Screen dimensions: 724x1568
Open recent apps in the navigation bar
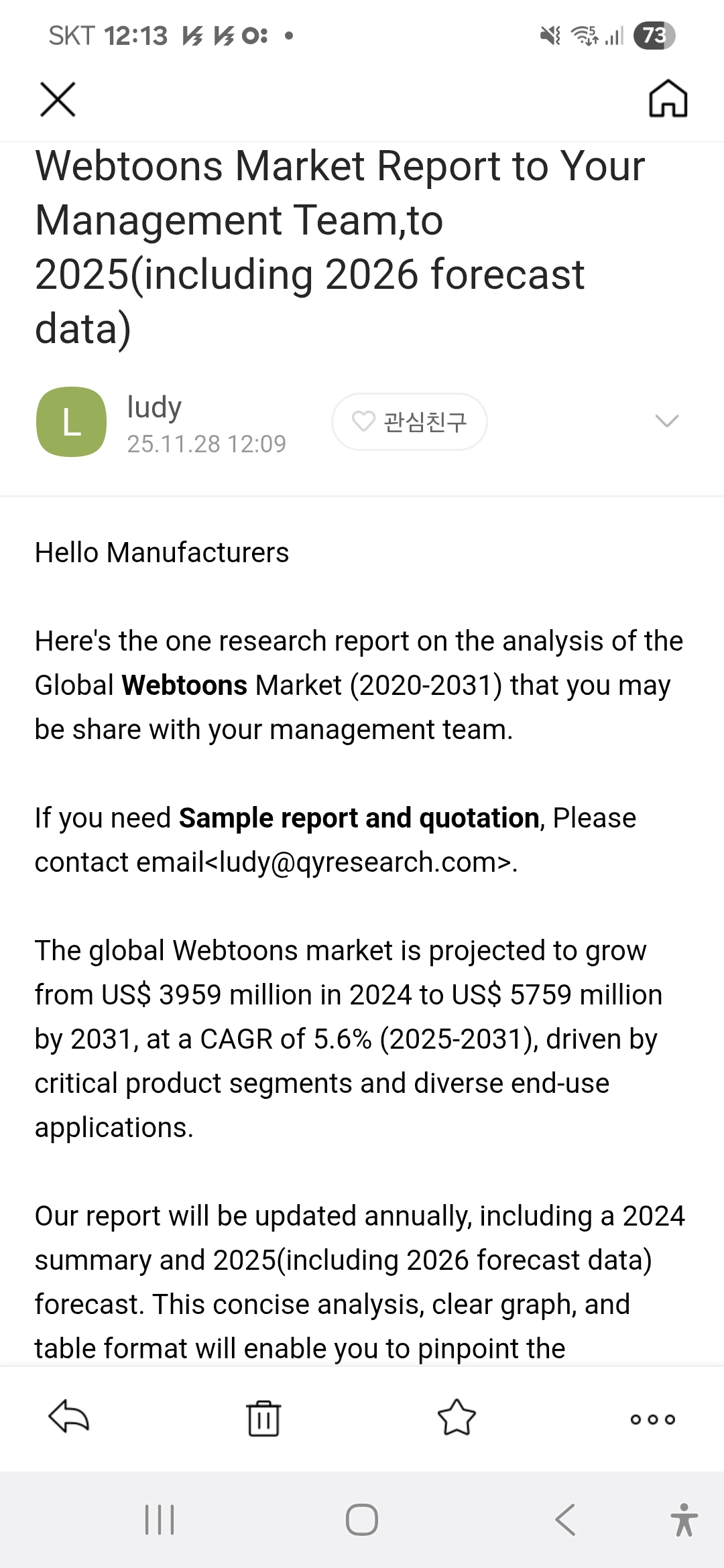click(160, 1519)
